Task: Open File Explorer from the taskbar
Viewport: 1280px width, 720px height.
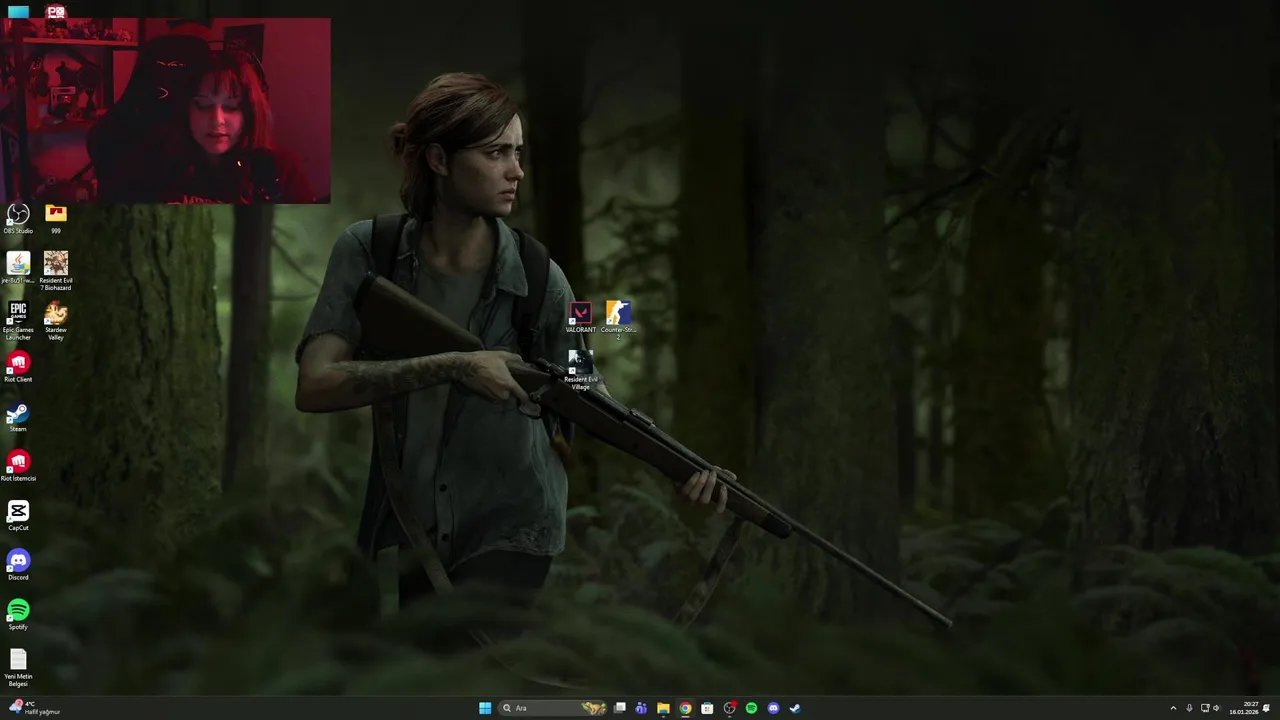Action: click(663, 708)
